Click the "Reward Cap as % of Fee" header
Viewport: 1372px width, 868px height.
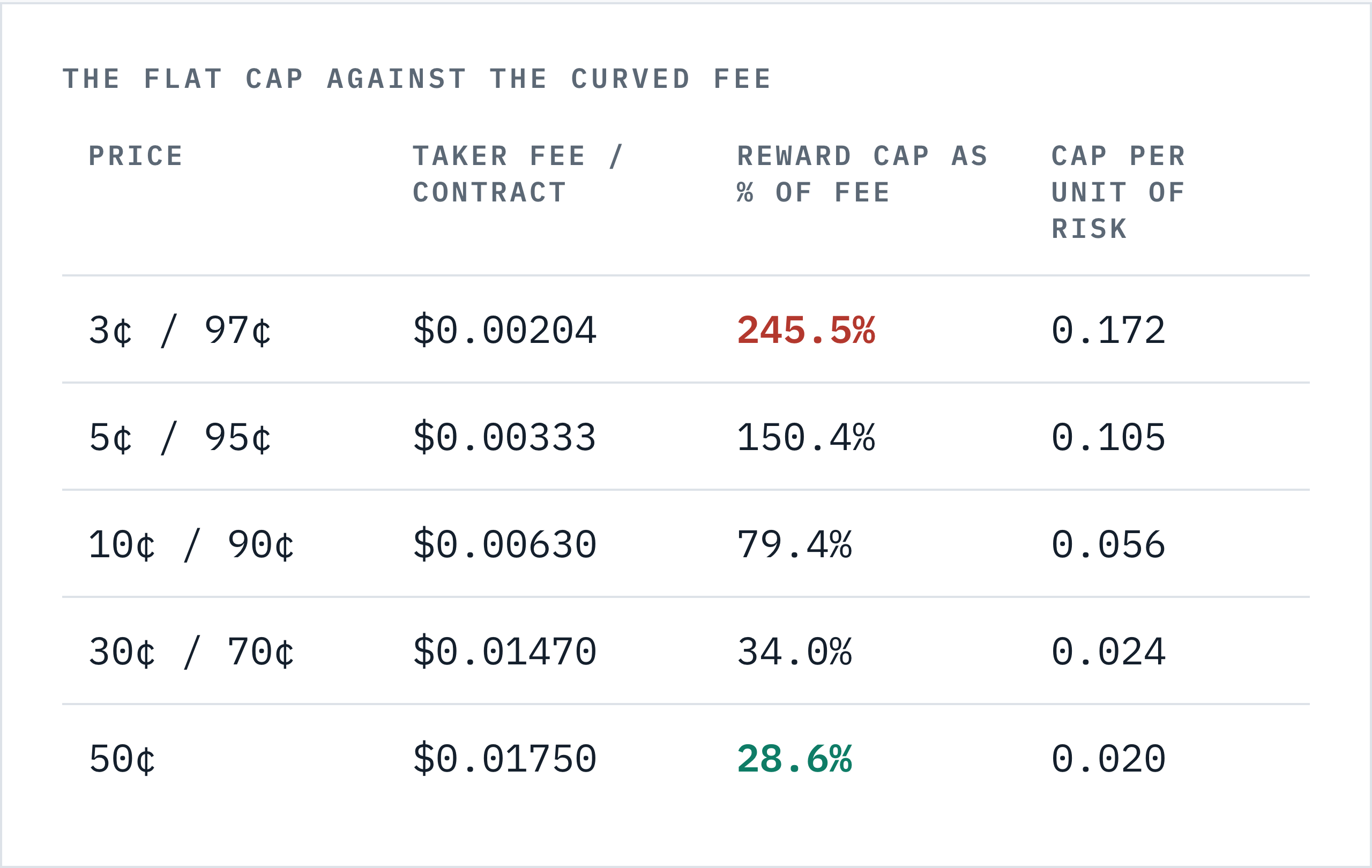coord(862,174)
